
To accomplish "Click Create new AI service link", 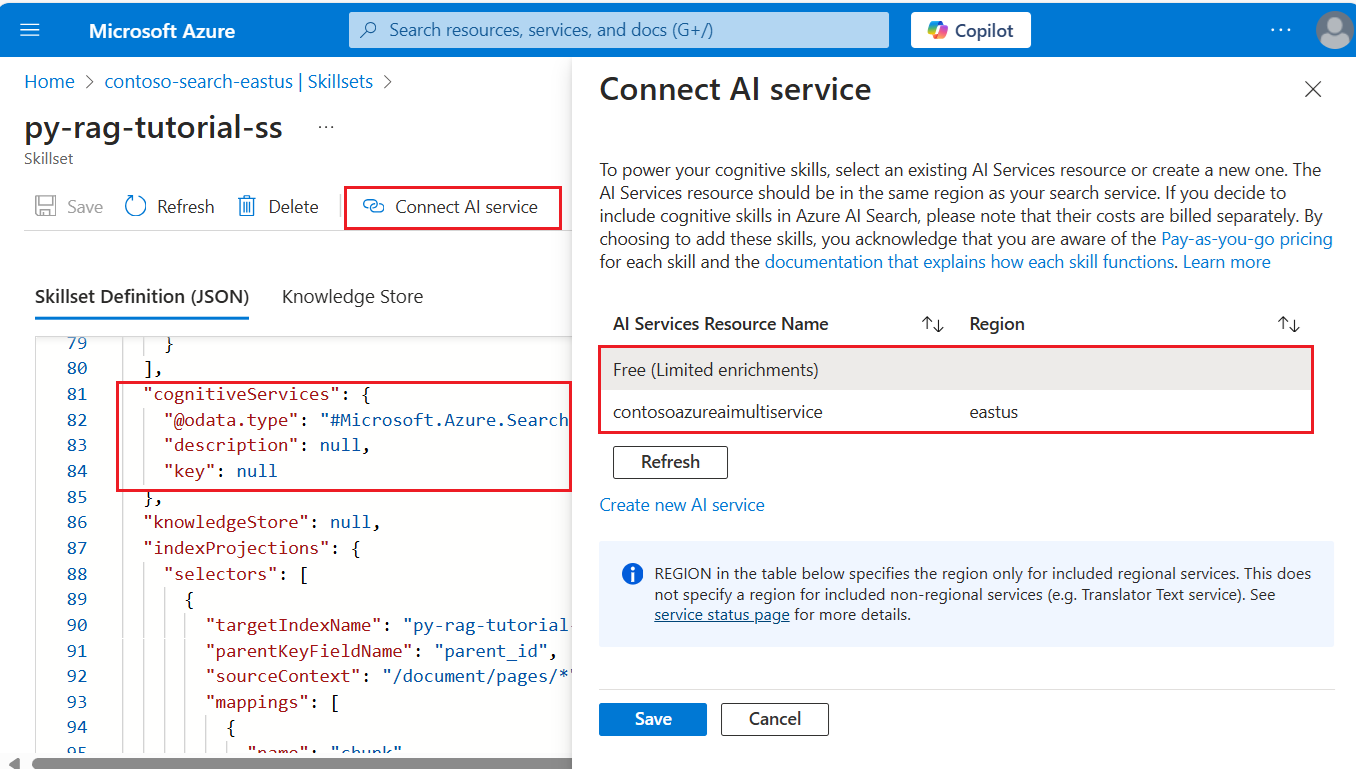I will pos(682,505).
